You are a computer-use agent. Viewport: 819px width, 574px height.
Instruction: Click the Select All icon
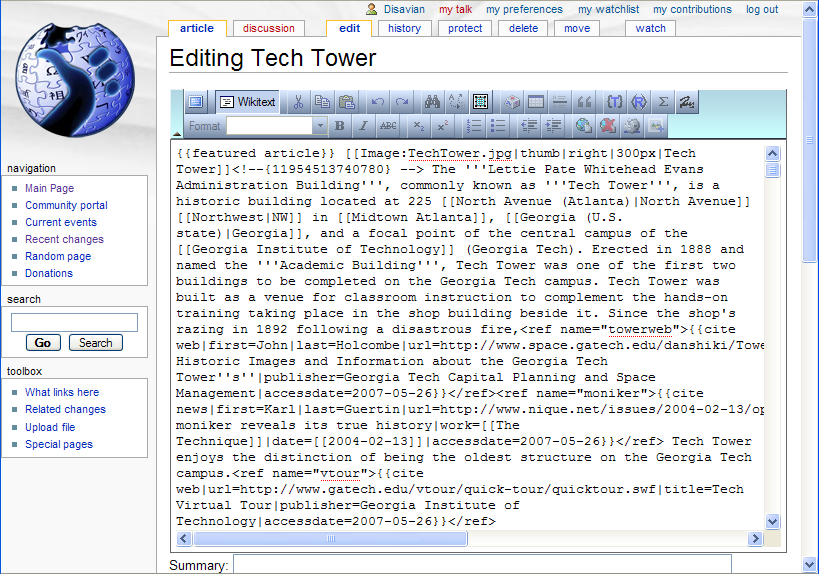pyautogui.click(x=480, y=102)
